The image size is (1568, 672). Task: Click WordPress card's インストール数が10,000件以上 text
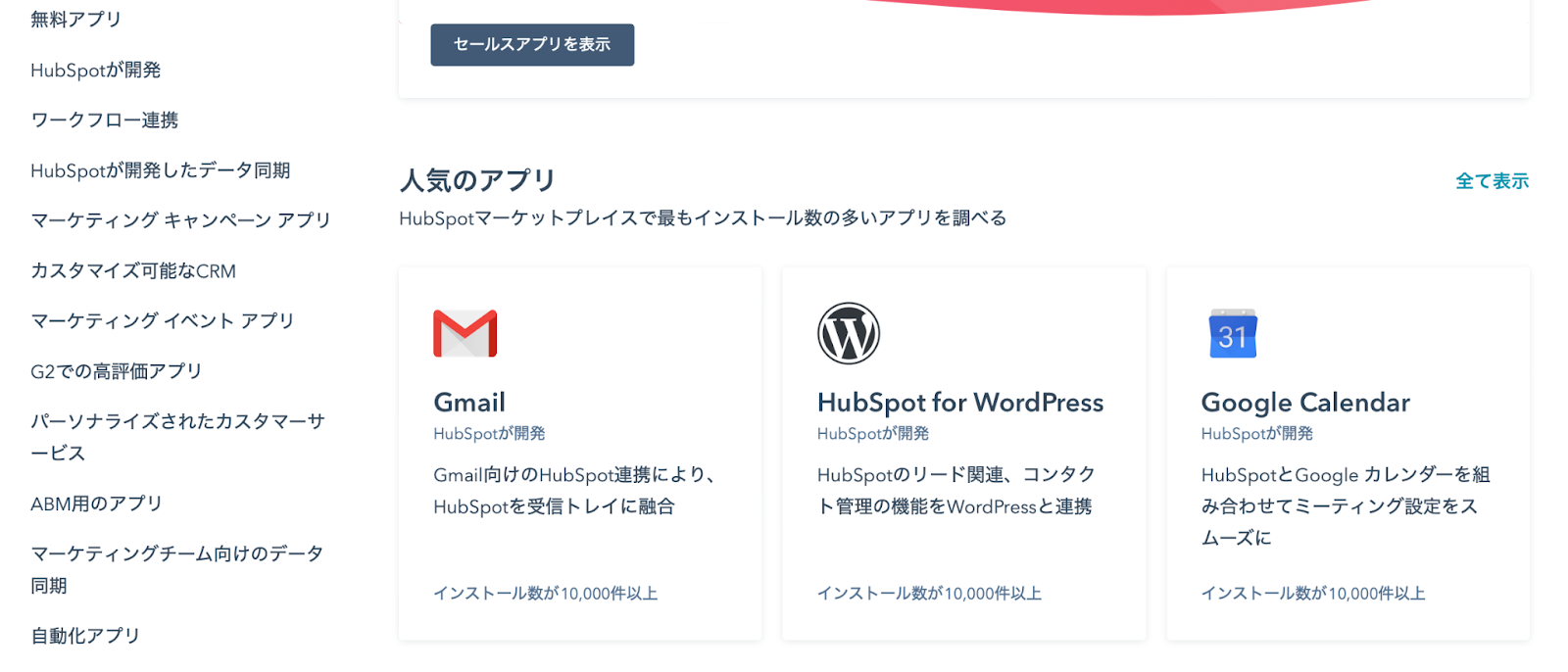[929, 594]
